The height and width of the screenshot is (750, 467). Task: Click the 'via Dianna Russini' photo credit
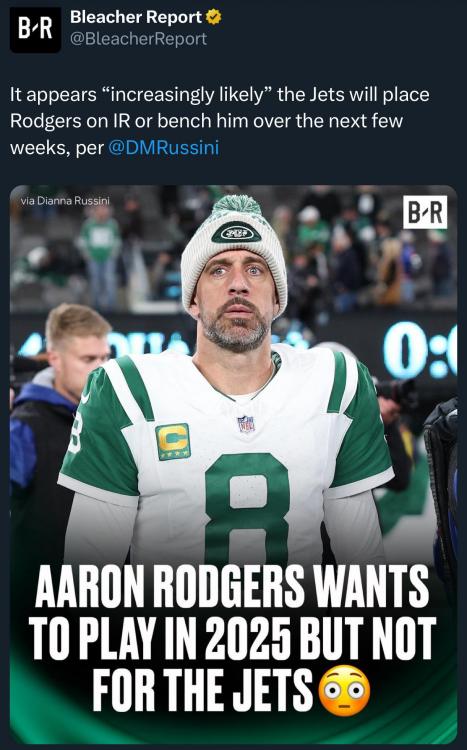[65, 200]
